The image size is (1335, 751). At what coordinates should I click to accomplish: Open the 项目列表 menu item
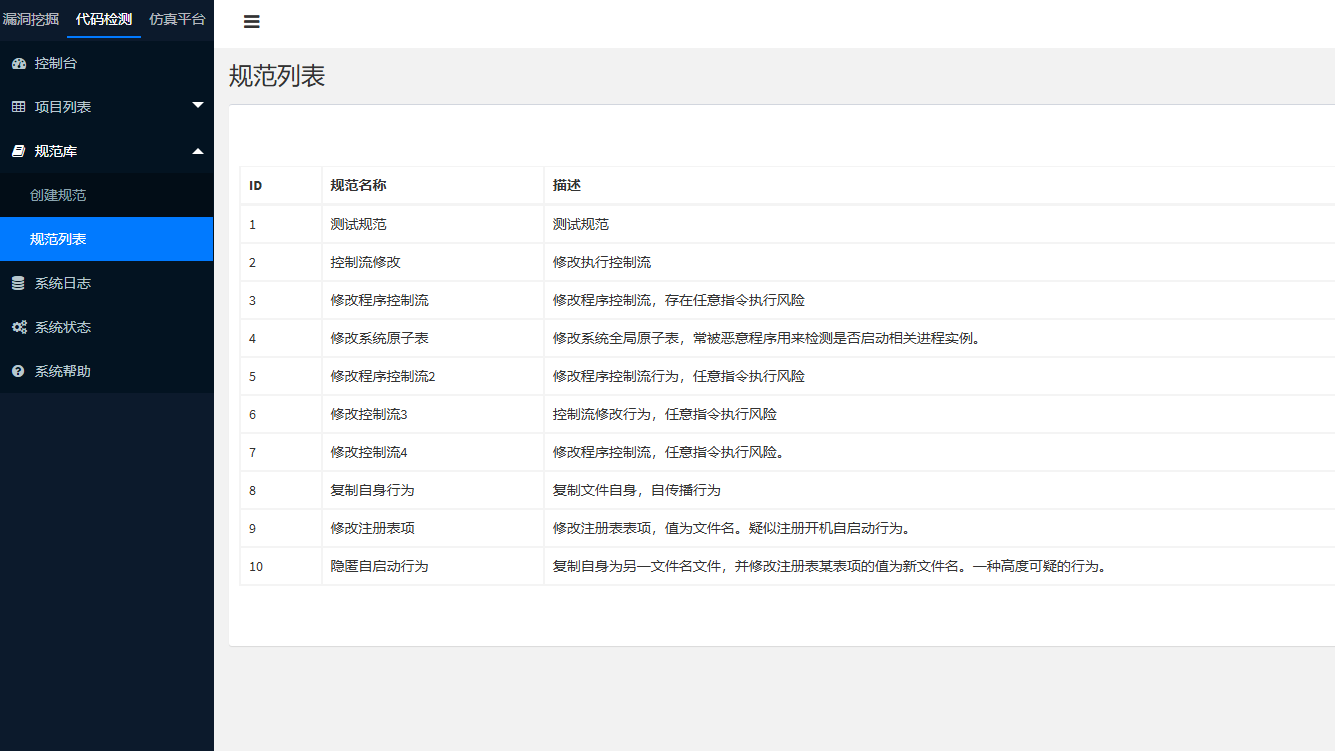click(x=63, y=107)
